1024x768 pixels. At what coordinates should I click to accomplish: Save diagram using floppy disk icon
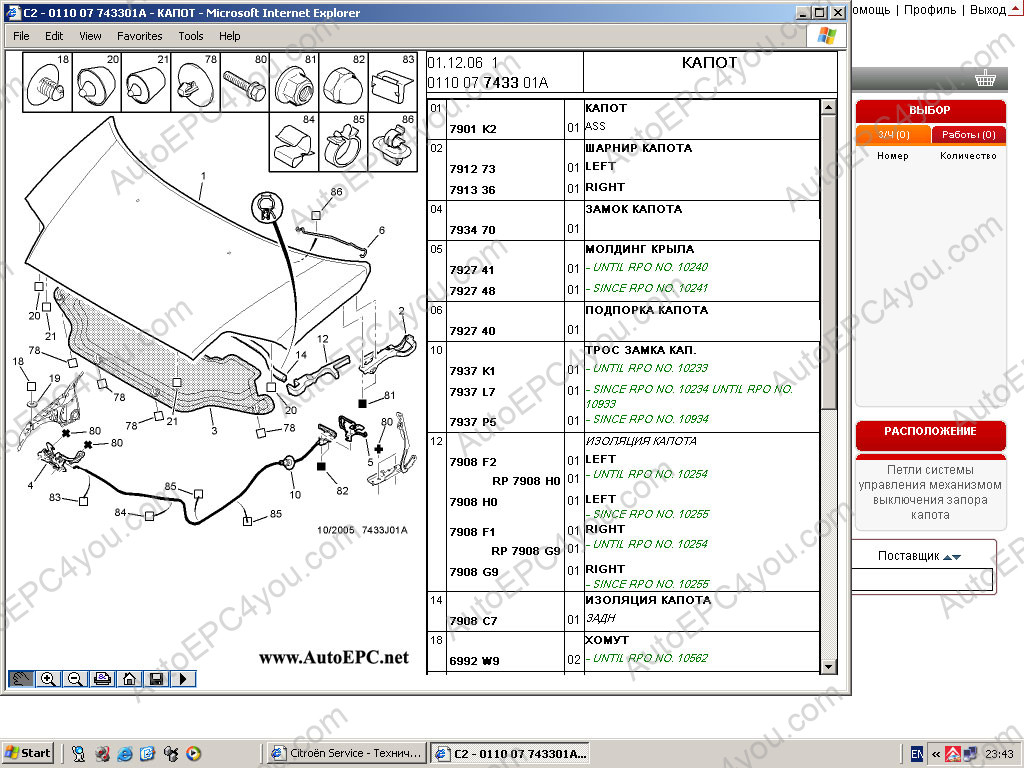click(x=156, y=679)
